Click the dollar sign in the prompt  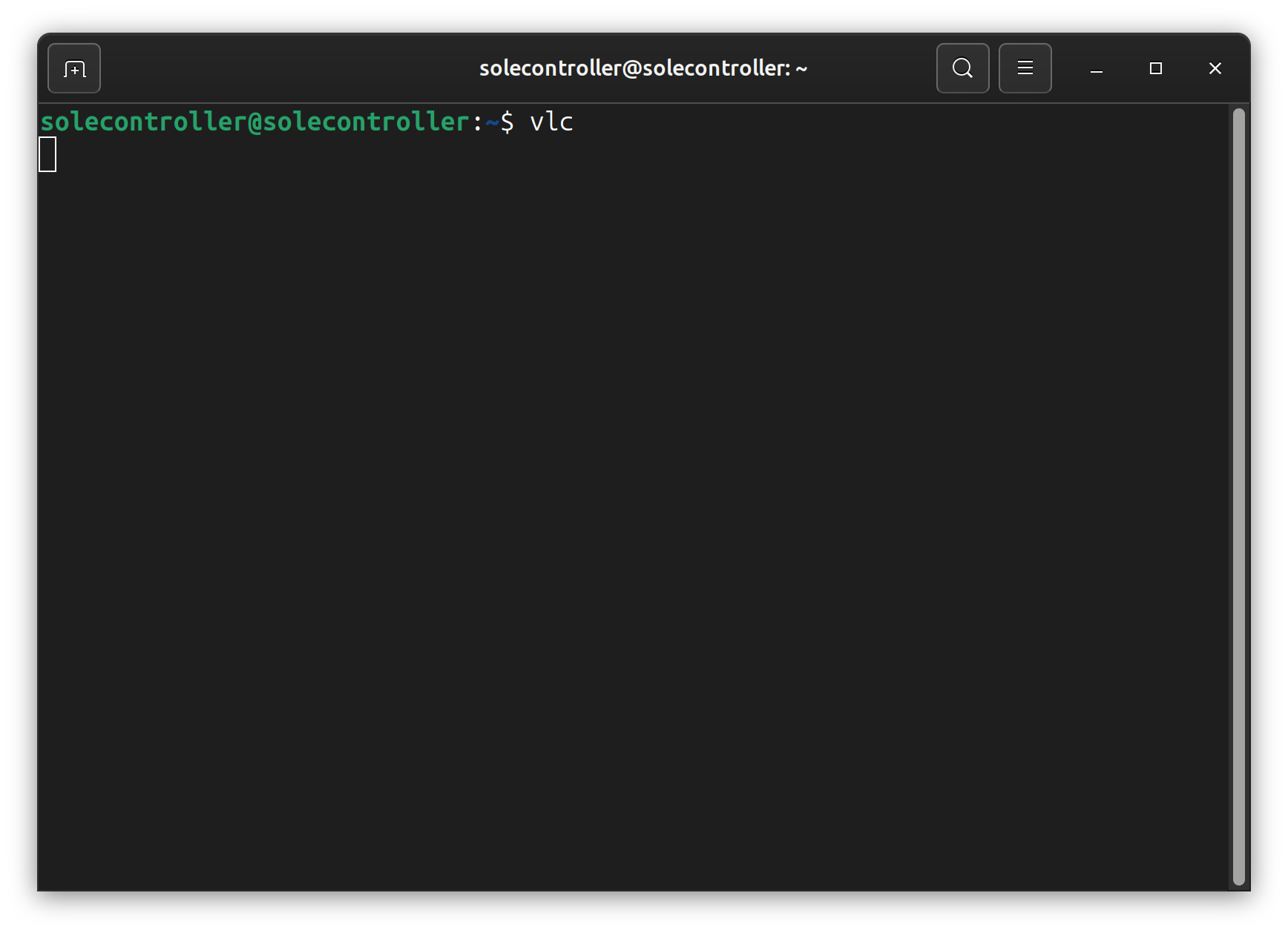[x=507, y=122]
